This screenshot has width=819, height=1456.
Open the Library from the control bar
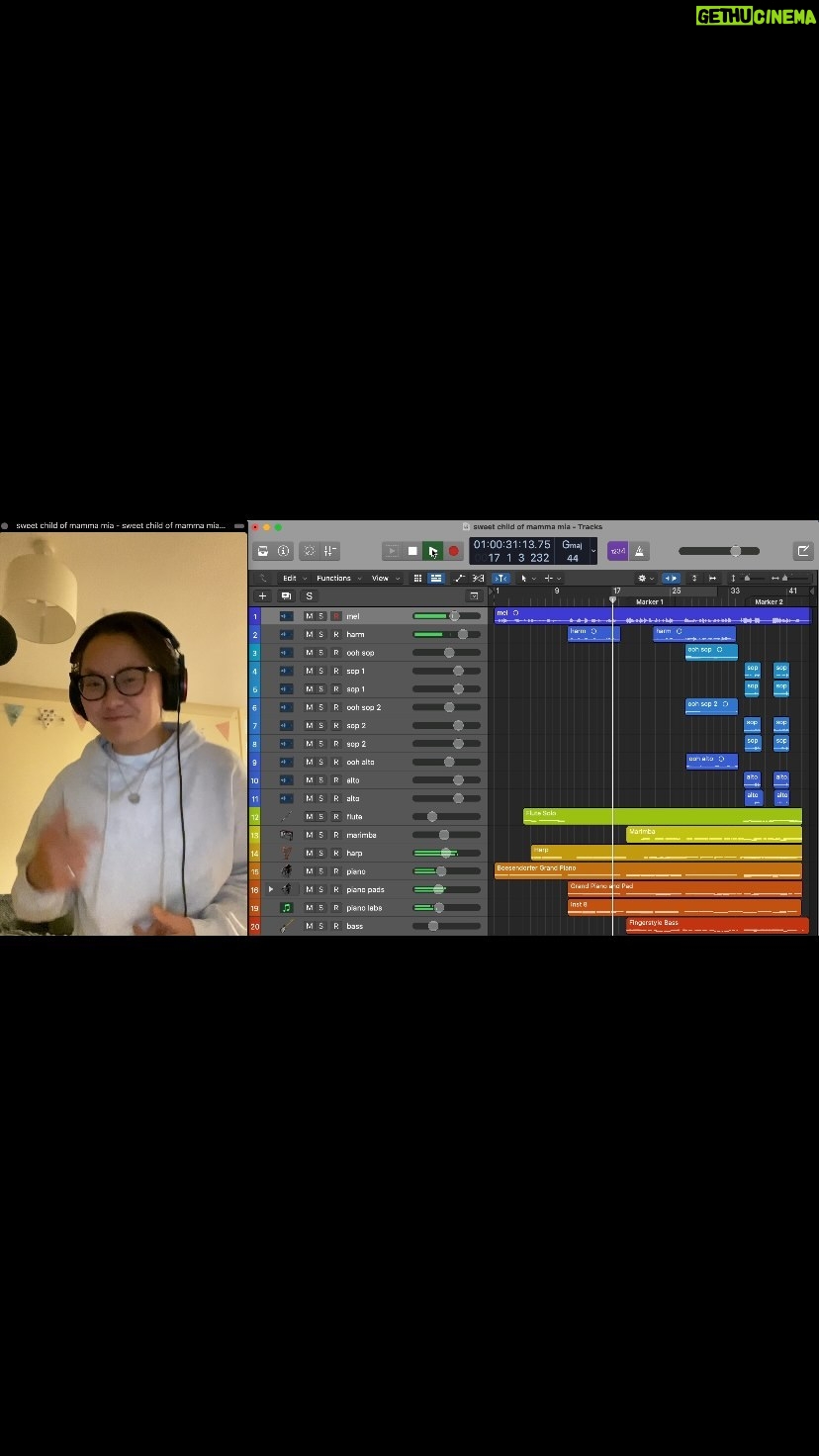(x=262, y=551)
